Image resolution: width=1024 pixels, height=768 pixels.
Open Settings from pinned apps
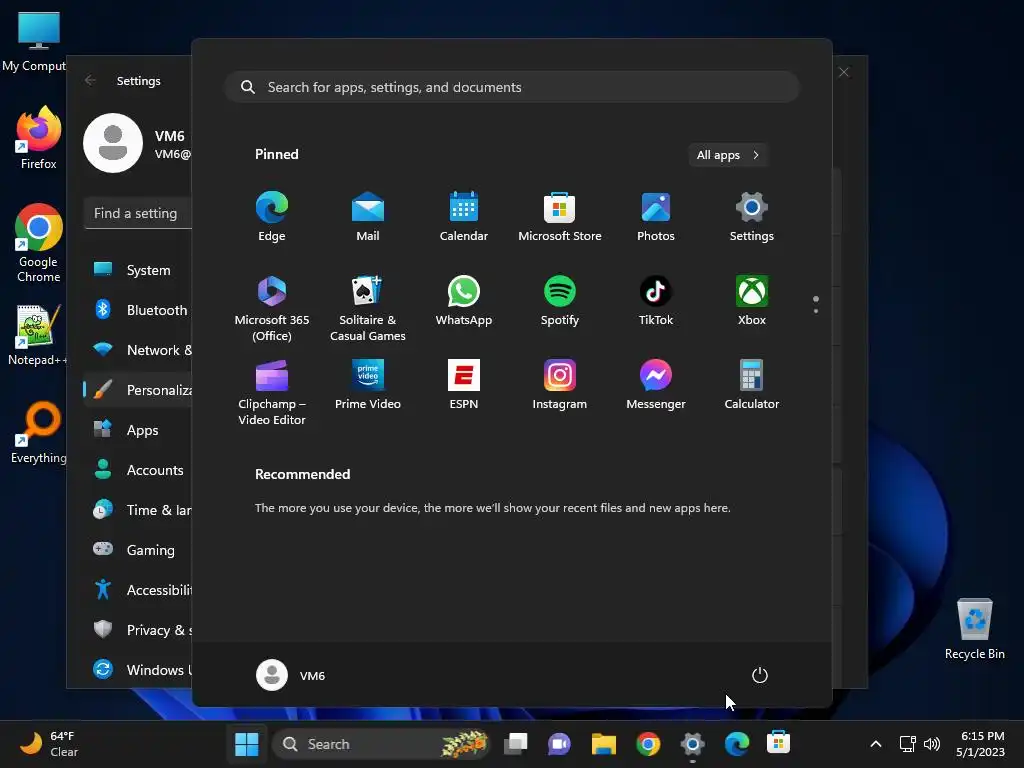752,216
